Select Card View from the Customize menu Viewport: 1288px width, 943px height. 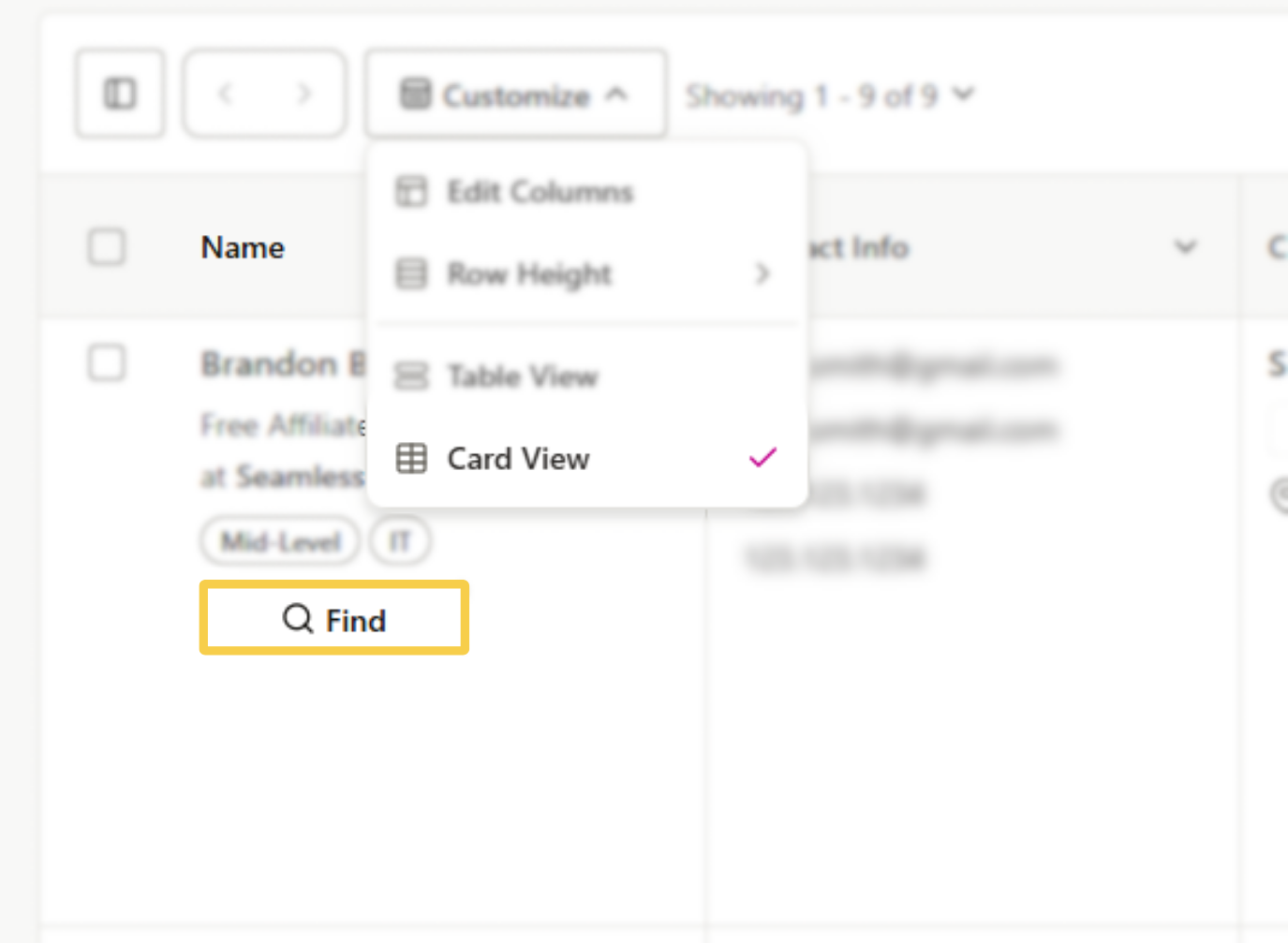pyautogui.click(x=518, y=458)
